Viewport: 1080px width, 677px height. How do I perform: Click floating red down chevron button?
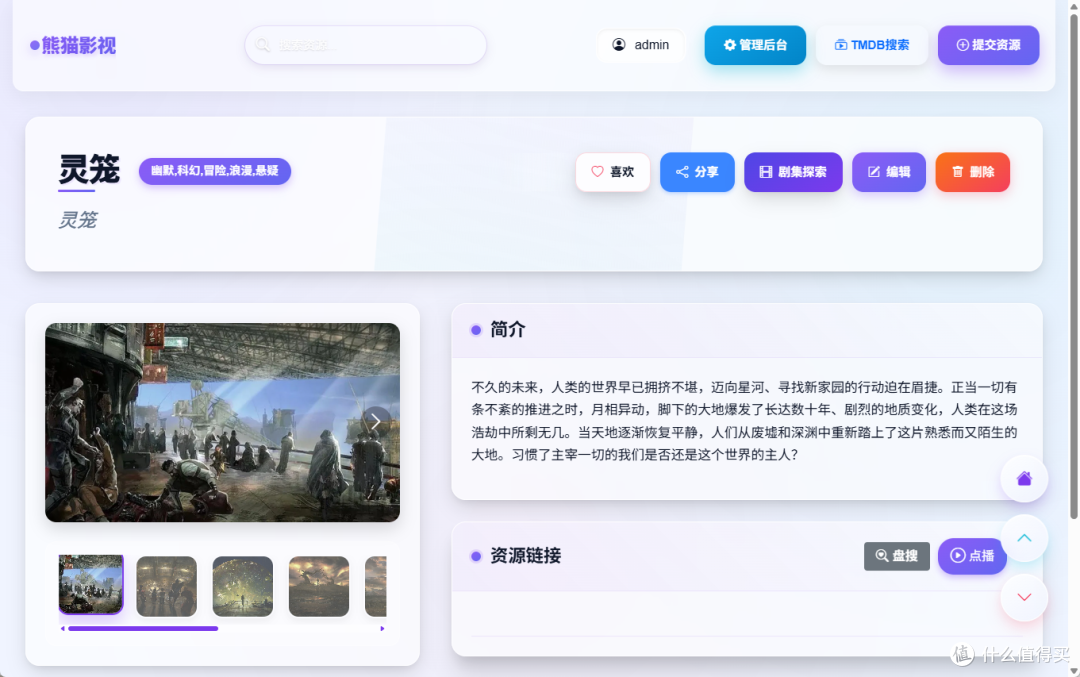tap(1024, 597)
